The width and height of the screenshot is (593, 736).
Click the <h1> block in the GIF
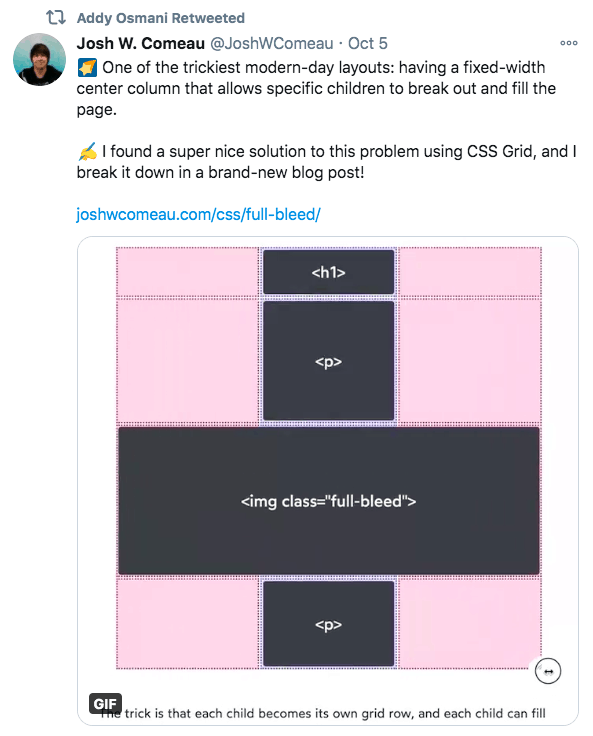[x=328, y=272]
